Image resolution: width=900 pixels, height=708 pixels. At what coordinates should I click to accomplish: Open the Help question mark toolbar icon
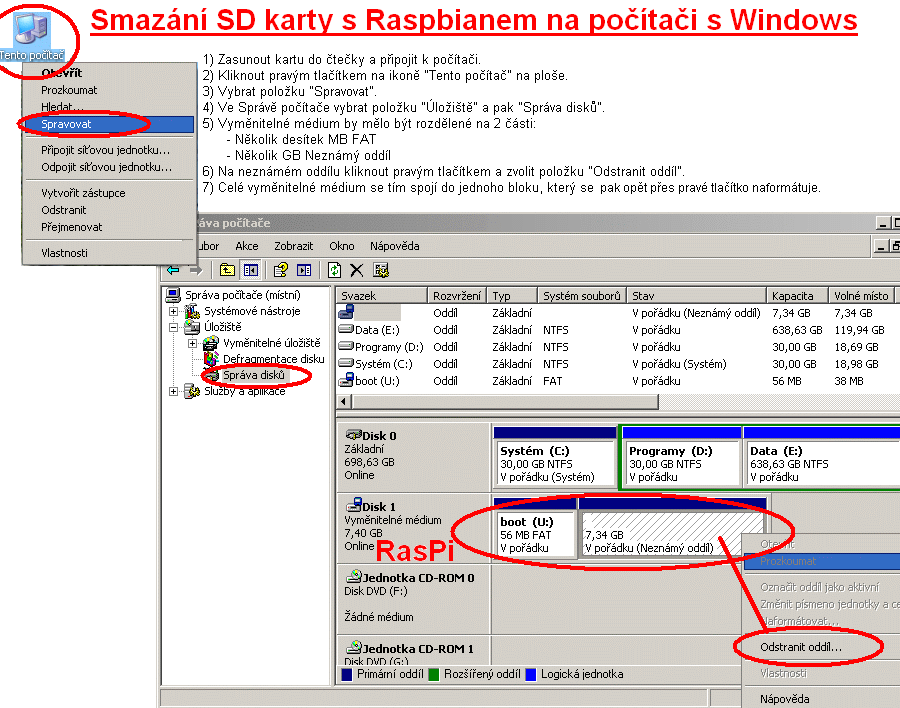281,270
